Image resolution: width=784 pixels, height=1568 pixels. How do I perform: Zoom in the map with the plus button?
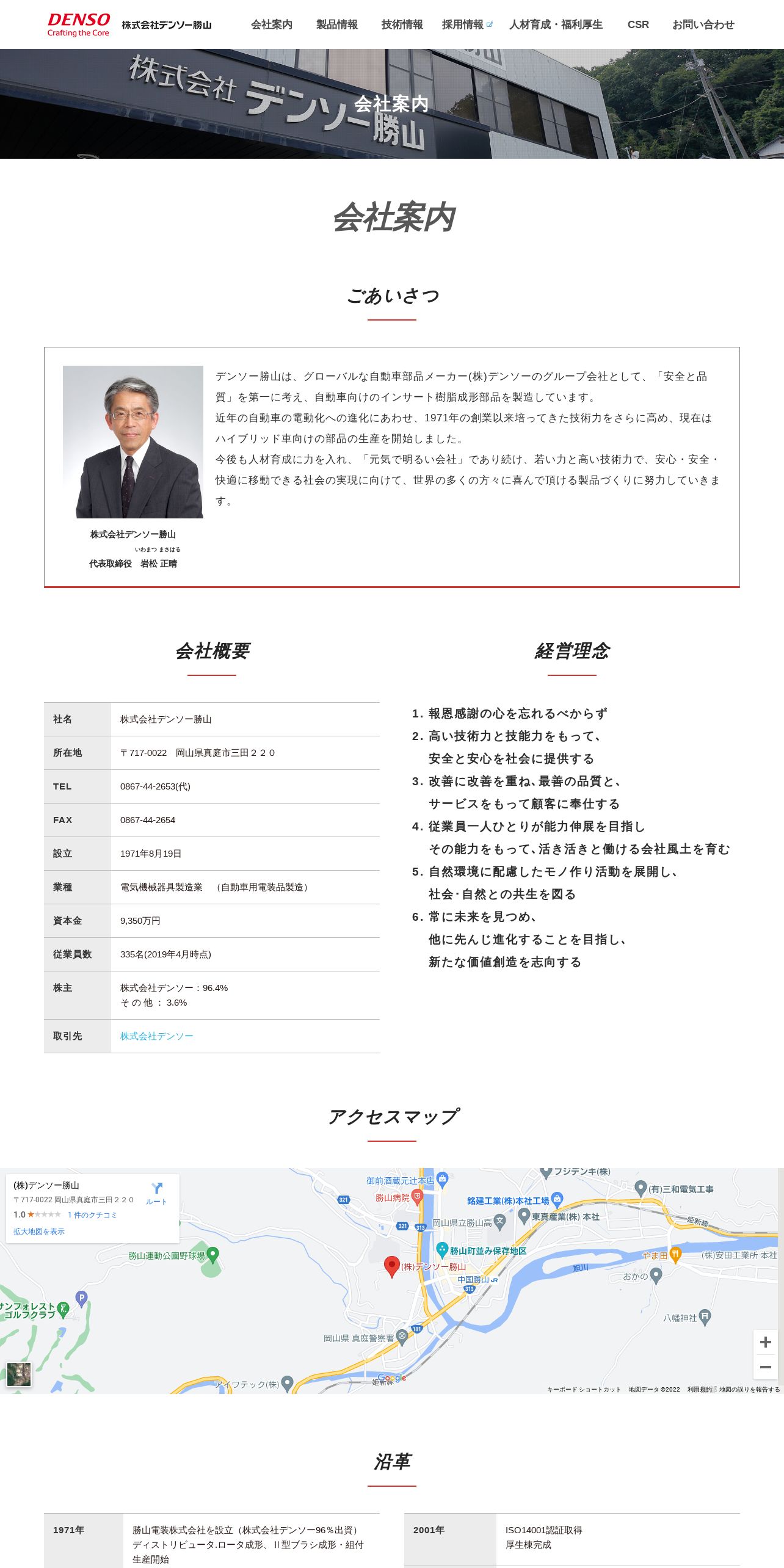click(x=765, y=1341)
